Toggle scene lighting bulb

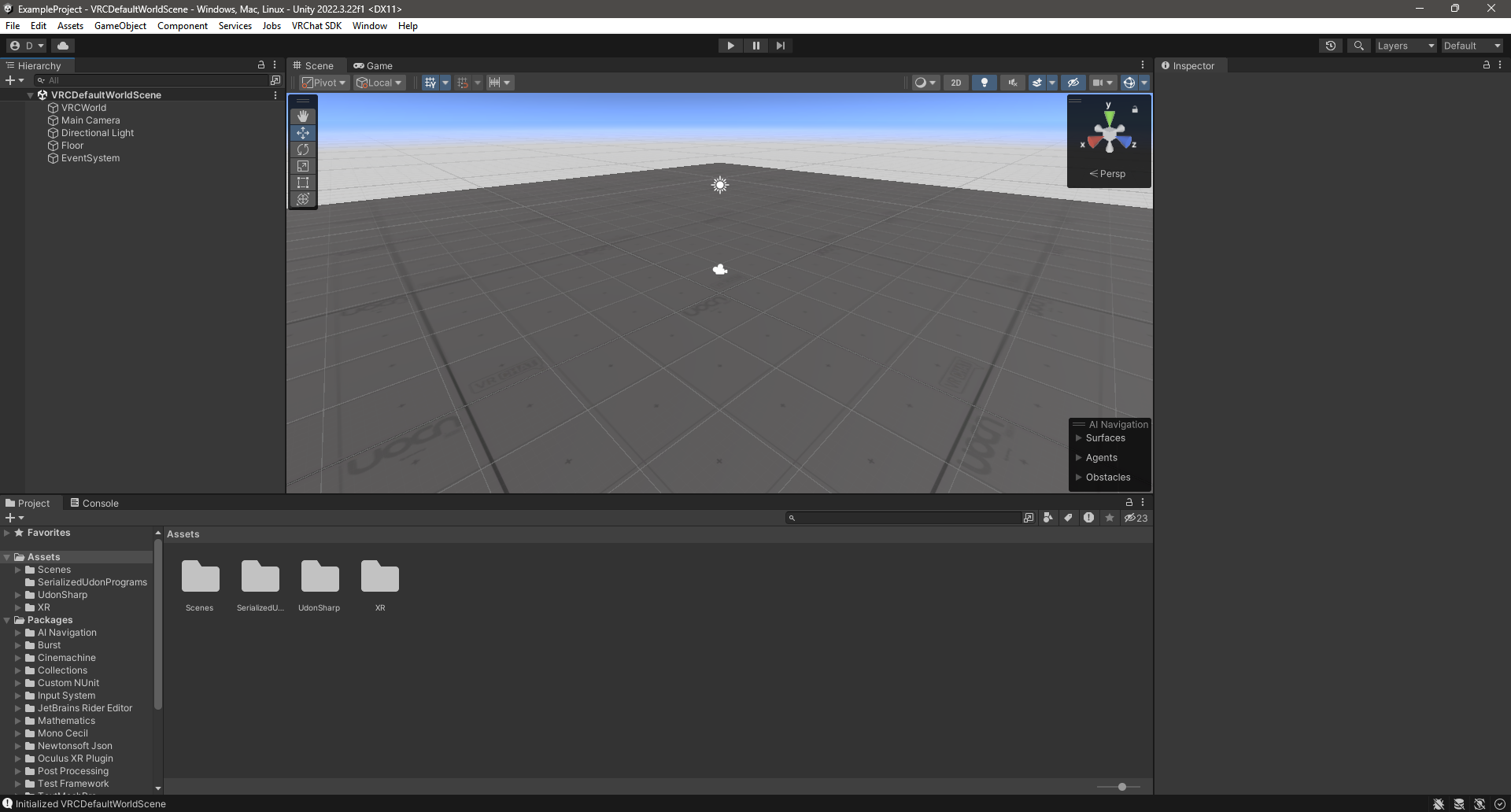985,83
